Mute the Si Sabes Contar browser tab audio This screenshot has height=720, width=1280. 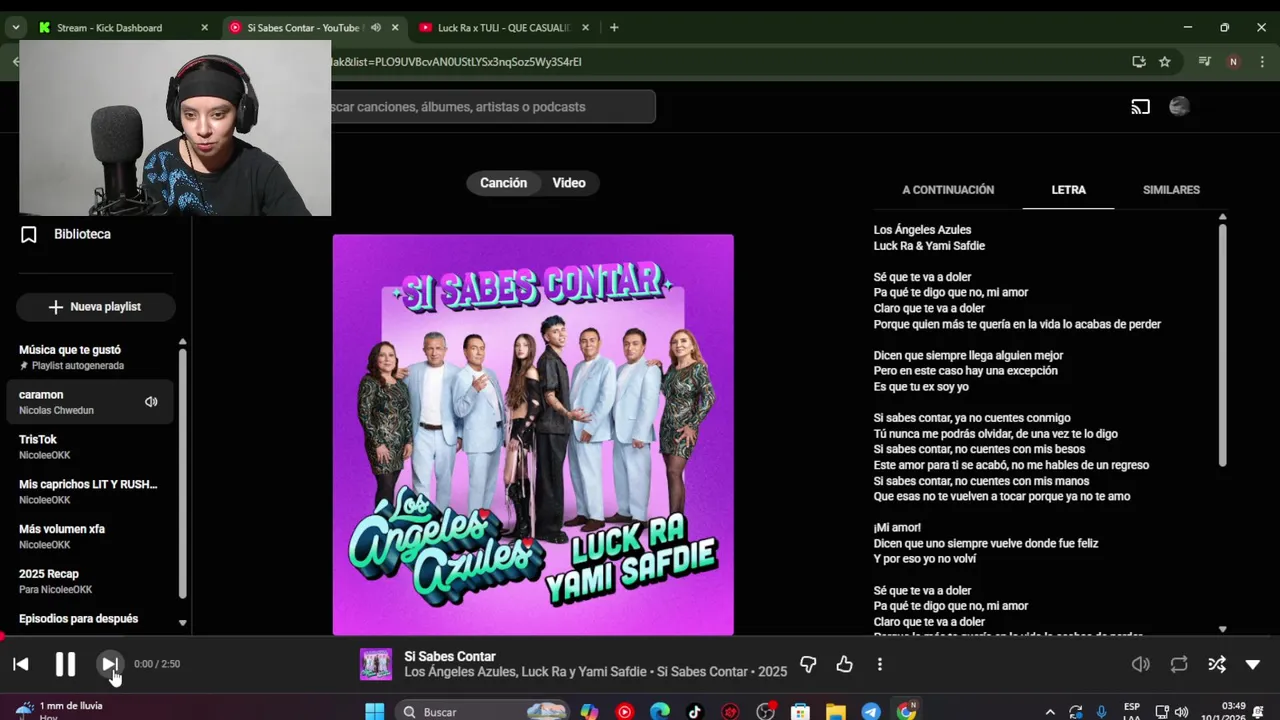click(376, 28)
